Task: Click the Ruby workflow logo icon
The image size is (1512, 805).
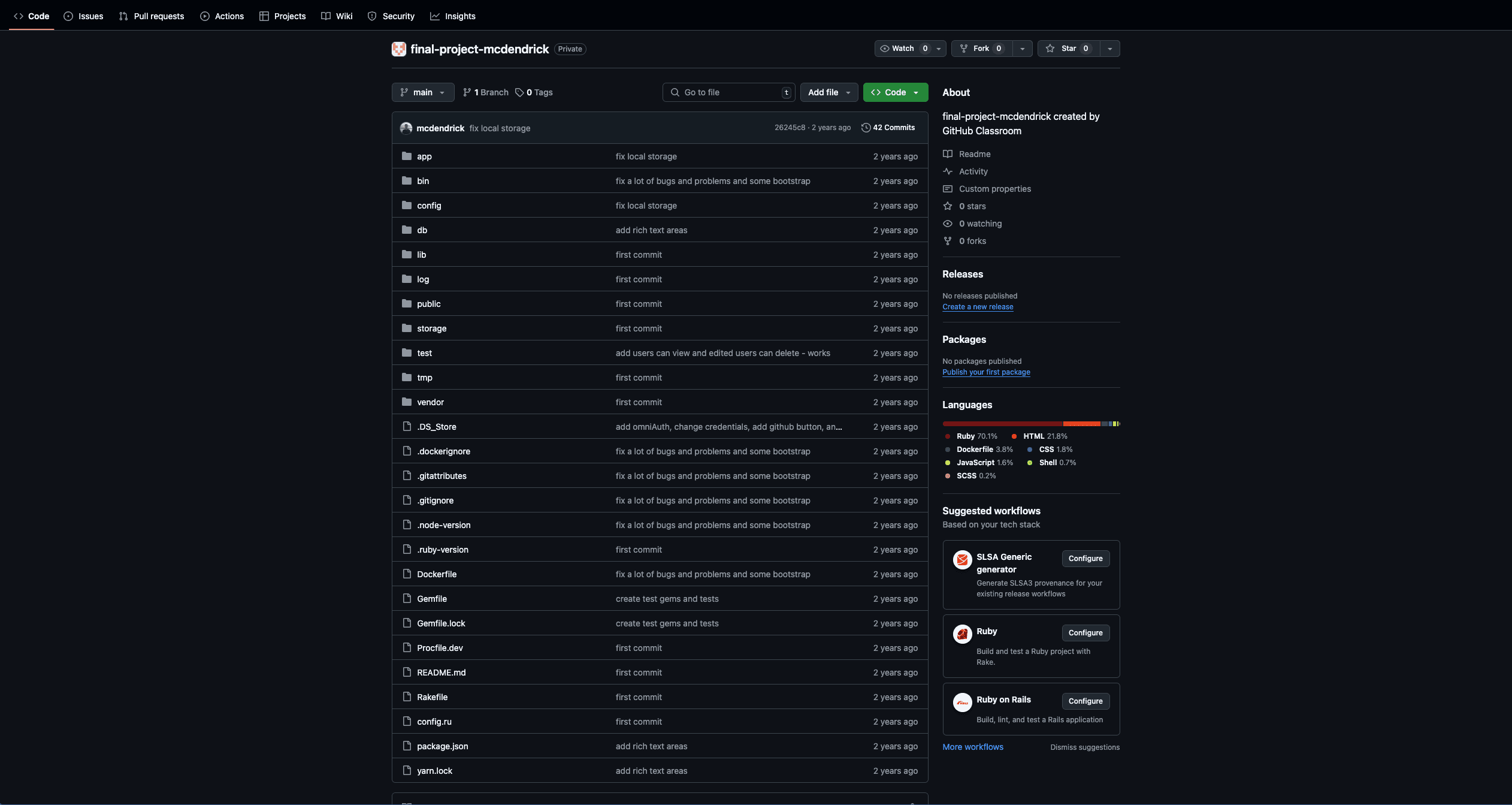Action: pos(963,634)
